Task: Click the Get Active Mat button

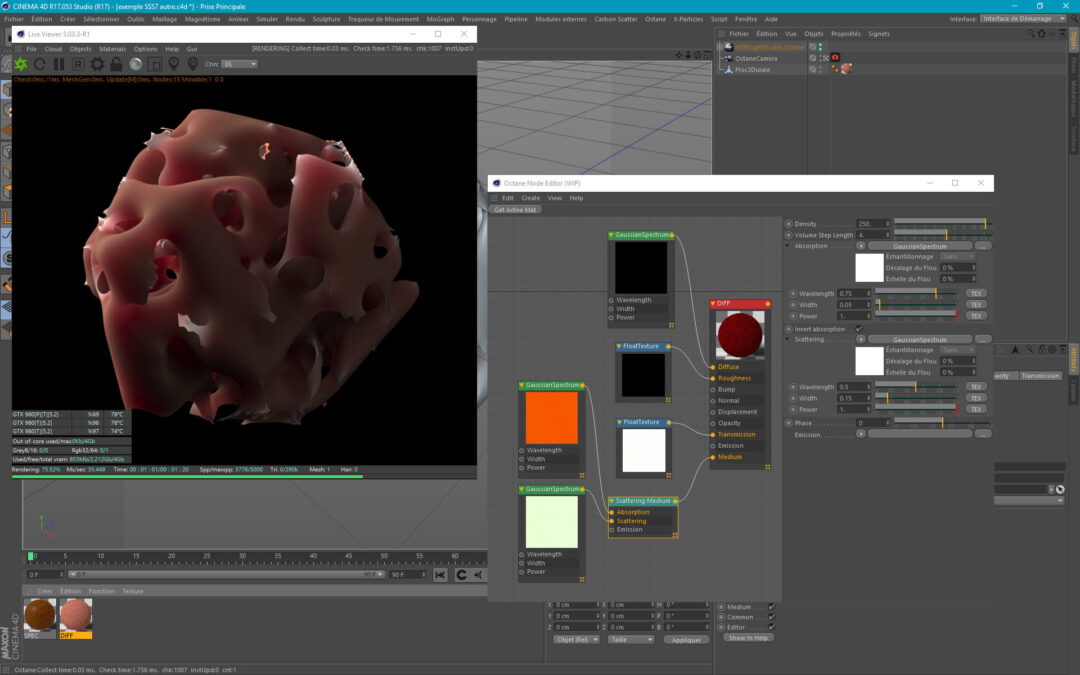Action: click(516, 210)
